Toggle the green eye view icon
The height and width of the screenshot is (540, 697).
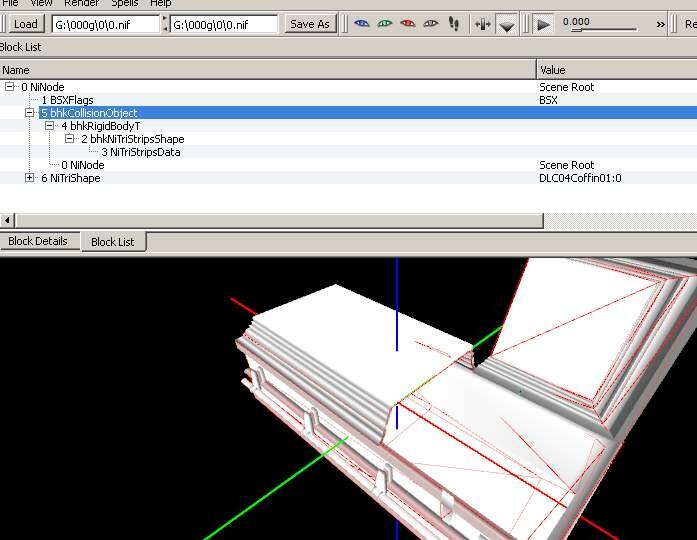(385, 24)
